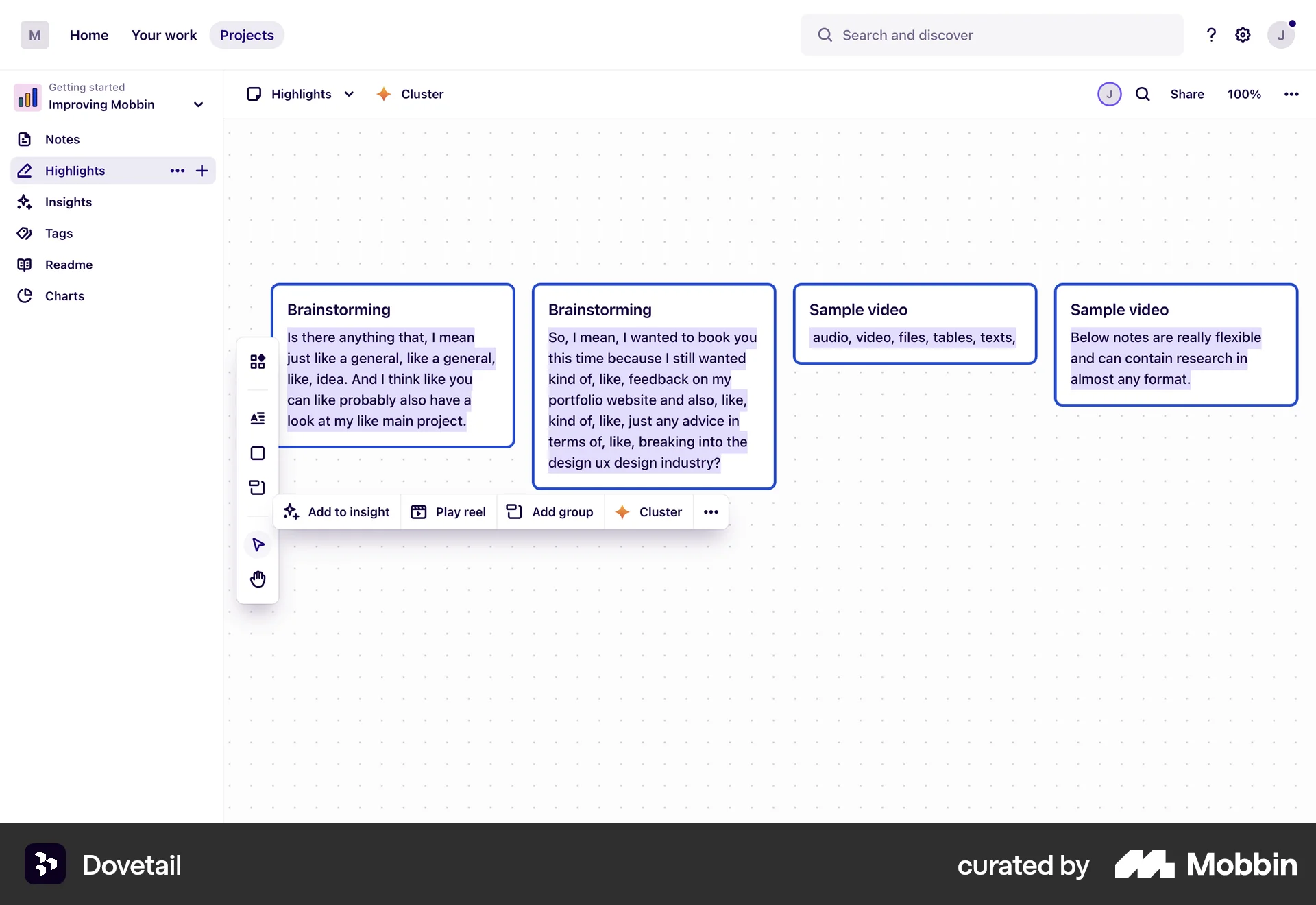Select the hand pan tool
Viewport: 1316px width, 905px height.
[x=258, y=579]
